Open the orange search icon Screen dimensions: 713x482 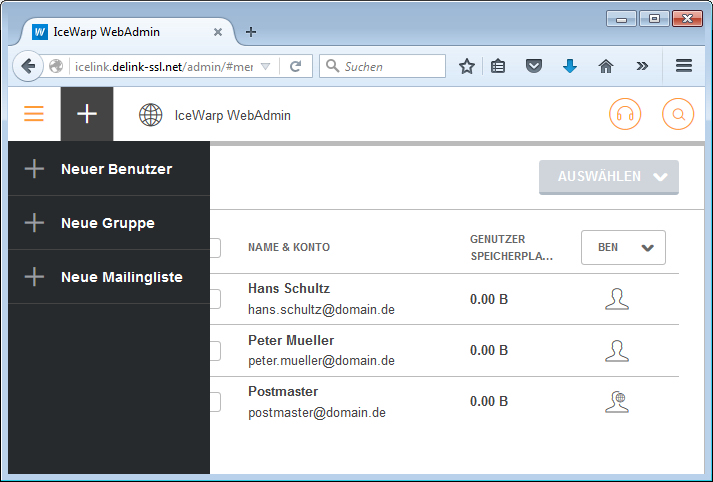[678, 114]
